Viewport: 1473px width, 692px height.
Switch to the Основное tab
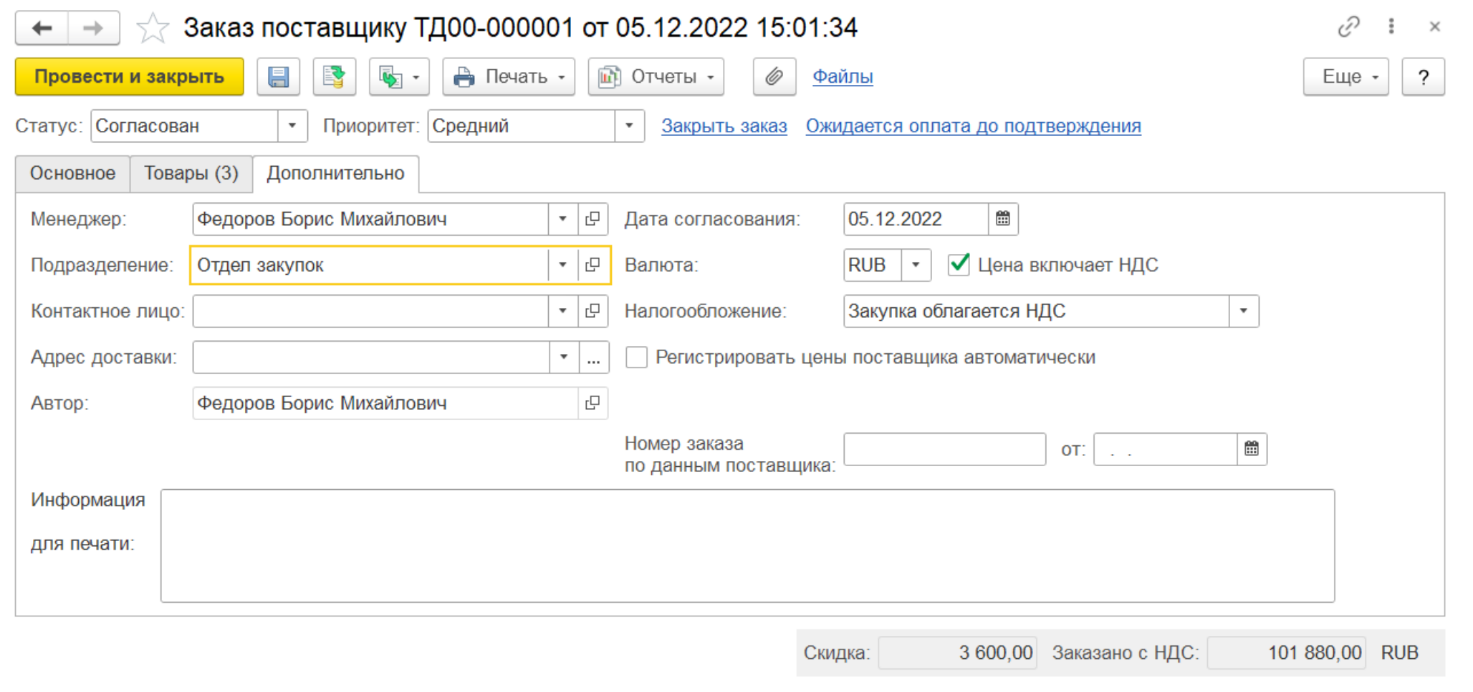pyautogui.click(x=73, y=173)
